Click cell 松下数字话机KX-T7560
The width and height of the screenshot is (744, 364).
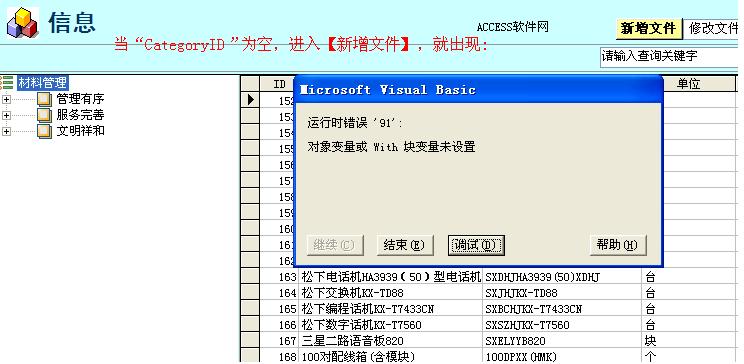pos(391,325)
